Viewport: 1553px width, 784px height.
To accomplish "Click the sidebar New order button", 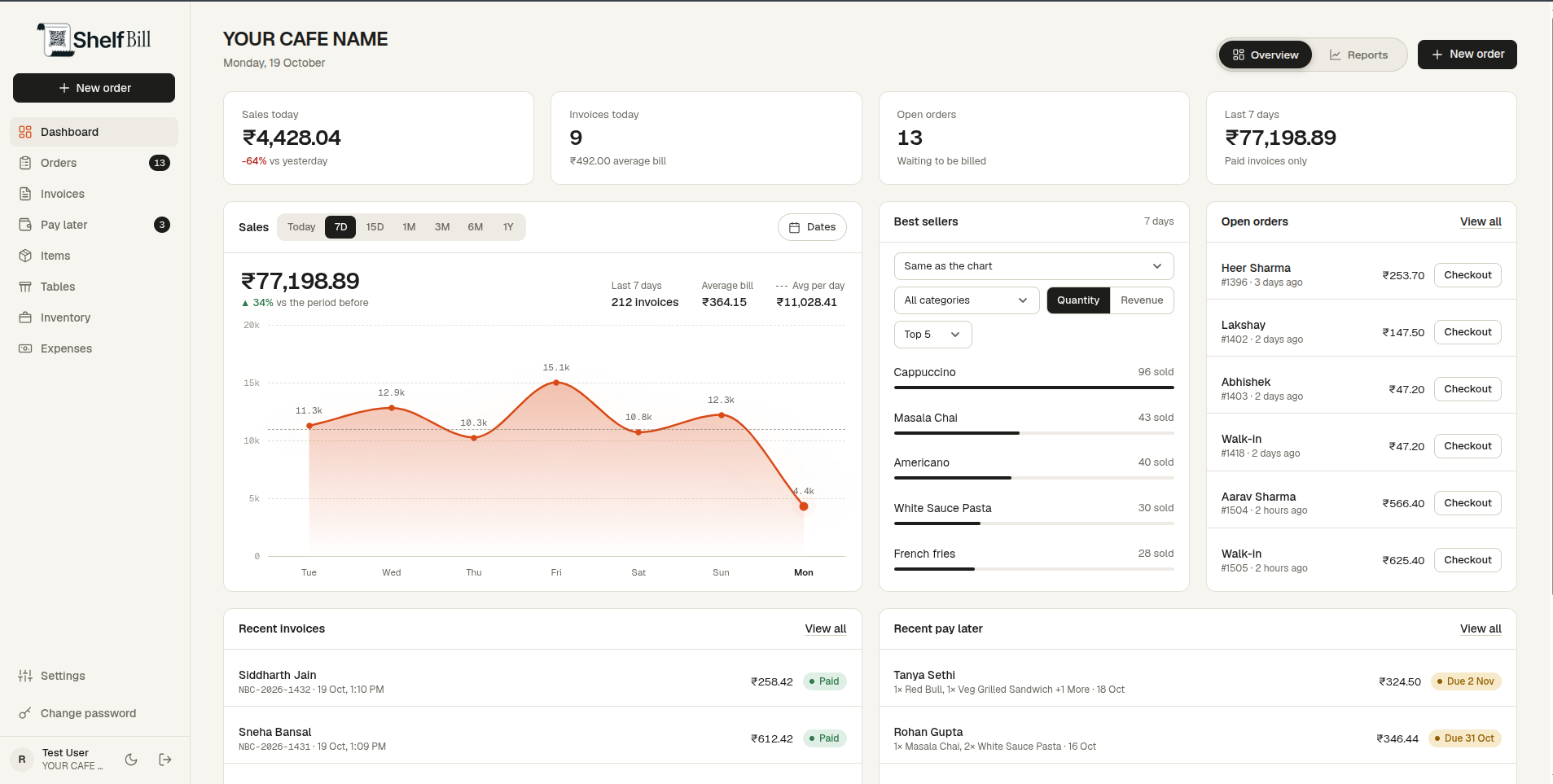I will [94, 88].
